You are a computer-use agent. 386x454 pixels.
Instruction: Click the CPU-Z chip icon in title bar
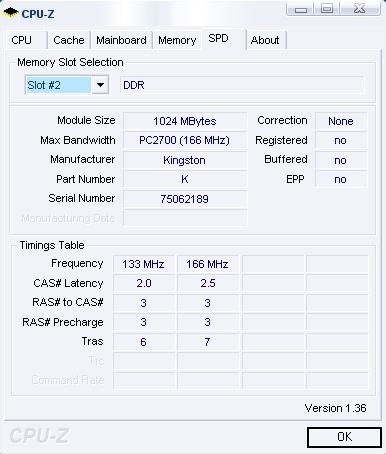[x=10, y=12]
